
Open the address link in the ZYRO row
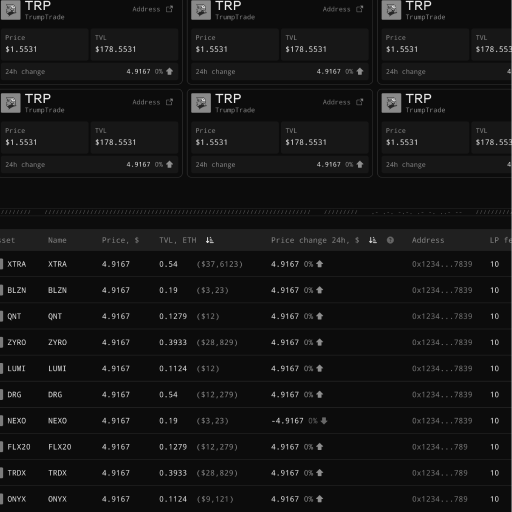tap(442, 342)
